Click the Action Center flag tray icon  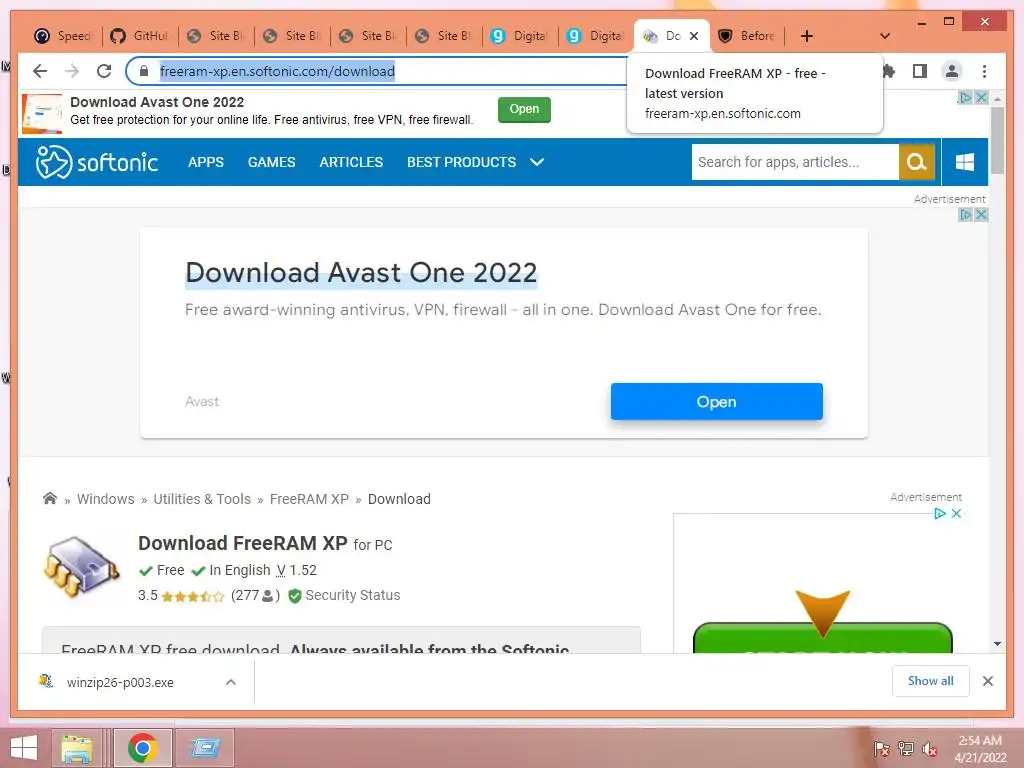(882, 749)
